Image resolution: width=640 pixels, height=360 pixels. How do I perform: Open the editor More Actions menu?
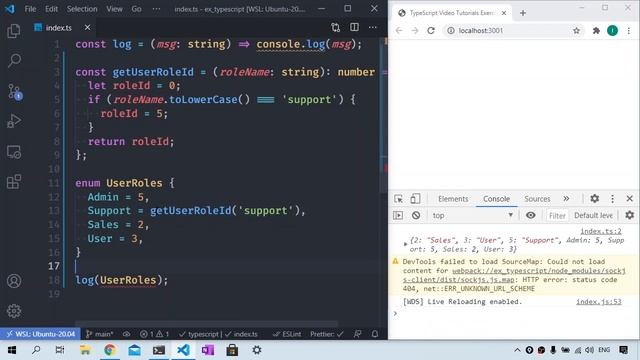(373, 27)
